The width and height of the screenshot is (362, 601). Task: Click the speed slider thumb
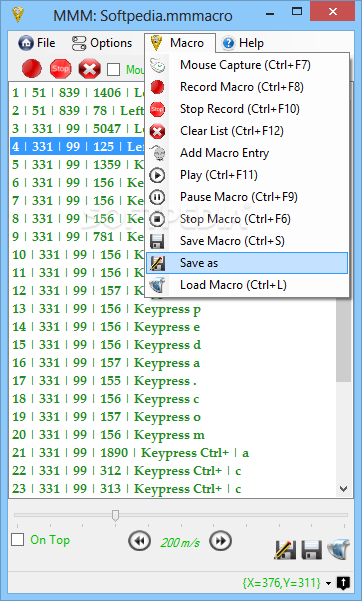coord(115,515)
